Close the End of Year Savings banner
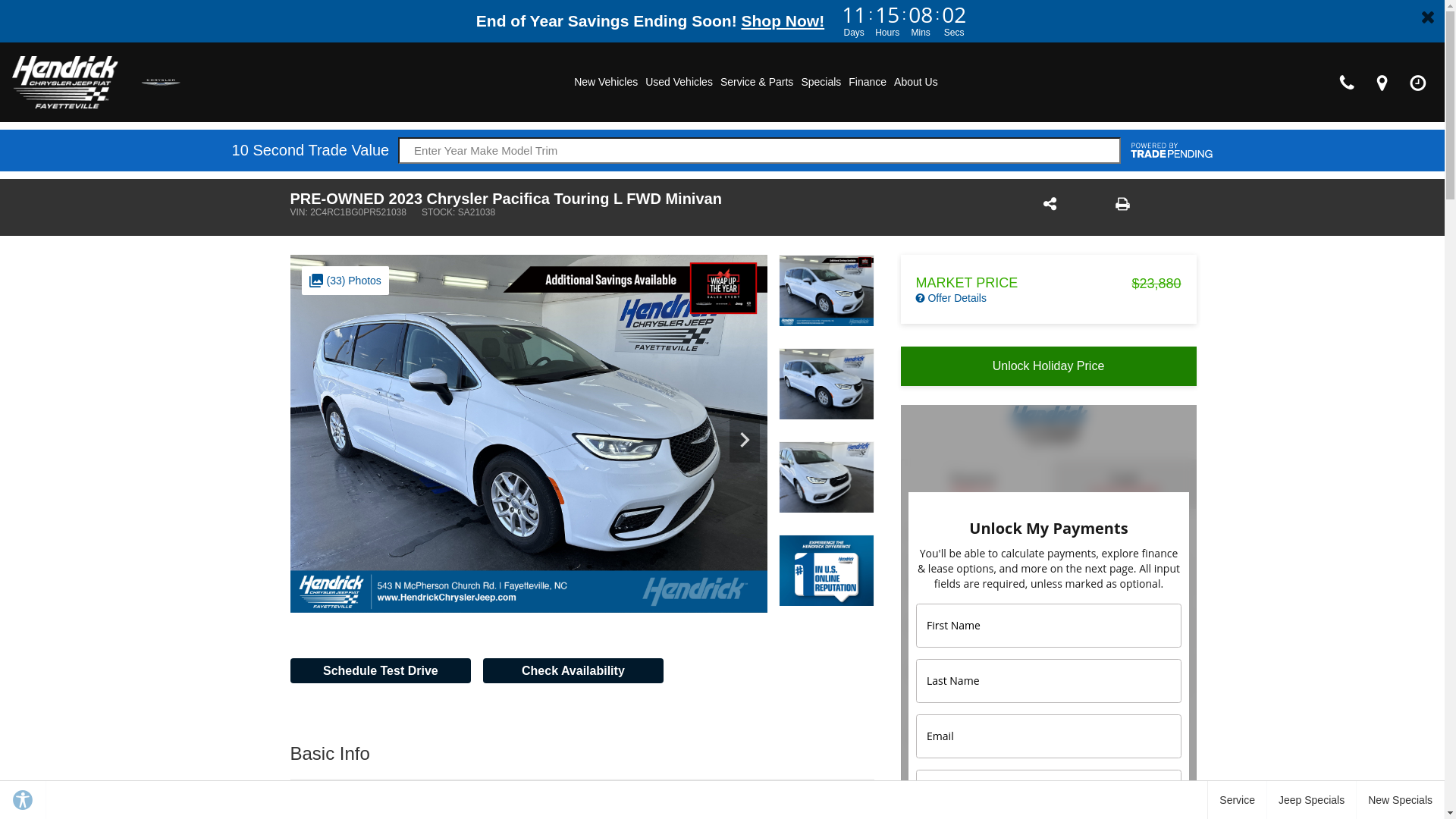This screenshot has width=1456, height=819. click(1427, 17)
